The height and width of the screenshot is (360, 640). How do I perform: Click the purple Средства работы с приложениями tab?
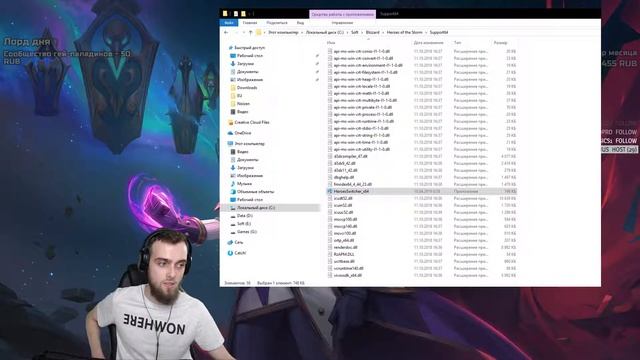point(342,14)
